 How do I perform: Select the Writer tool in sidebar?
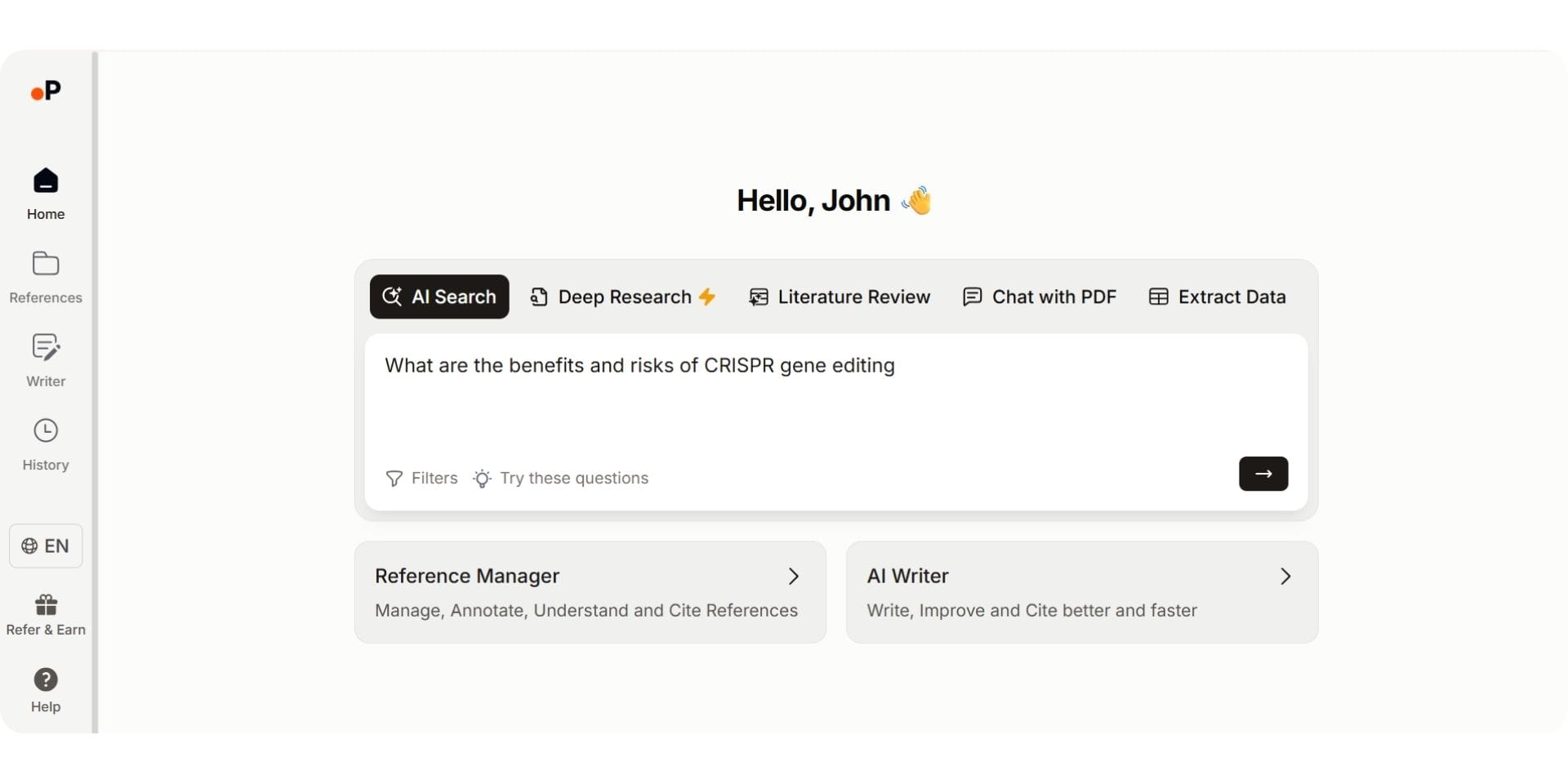pyautogui.click(x=45, y=360)
